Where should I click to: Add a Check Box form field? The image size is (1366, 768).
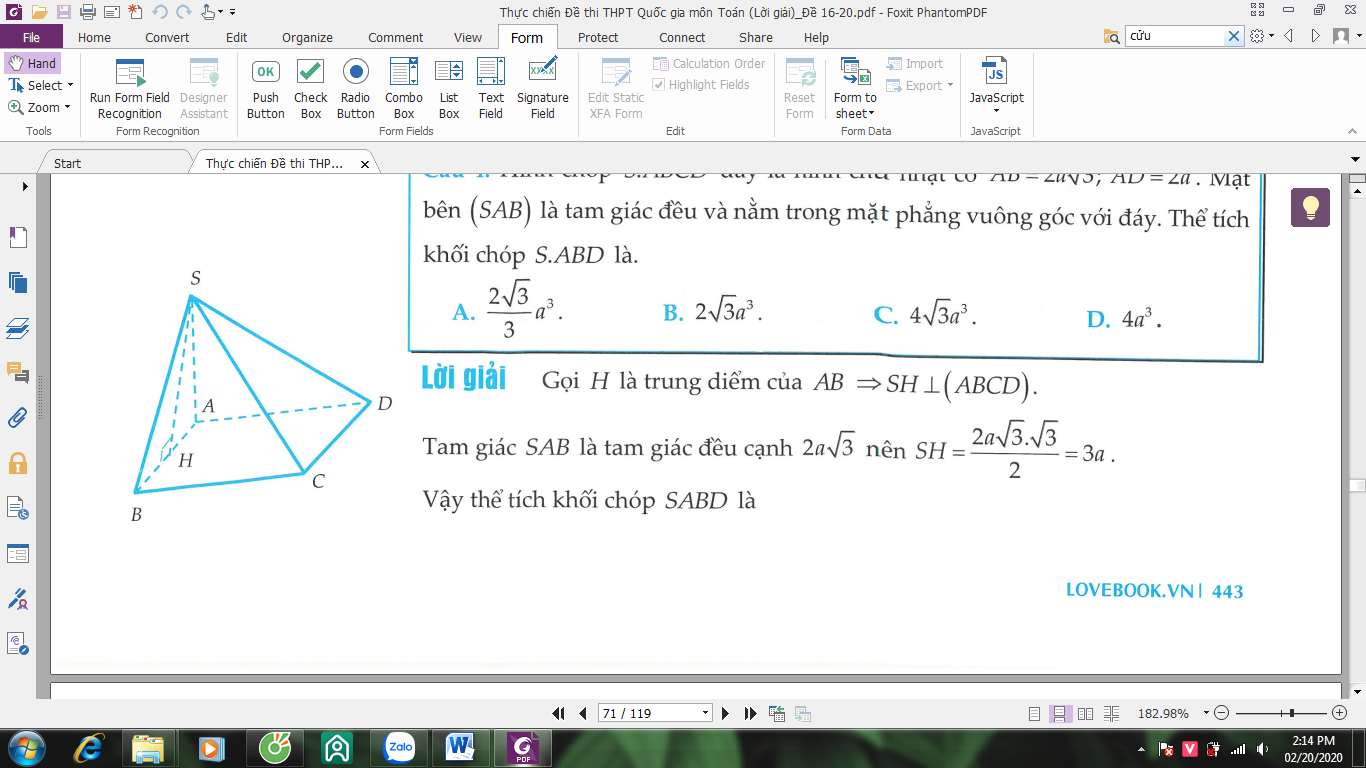coord(311,88)
